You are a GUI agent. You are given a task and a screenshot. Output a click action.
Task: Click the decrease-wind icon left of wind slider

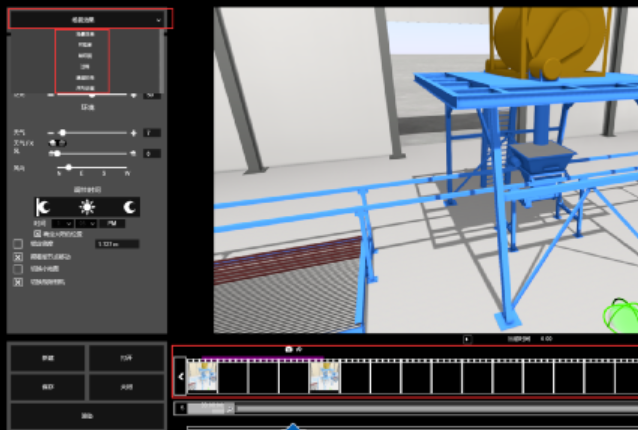[x=51, y=153]
